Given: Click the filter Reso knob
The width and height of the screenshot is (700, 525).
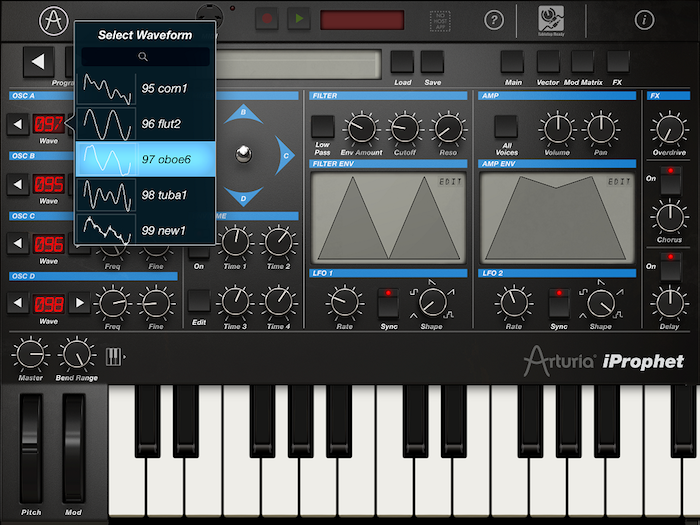Looking at the screenshot, I should pyautogui.click(x=448, y=129).
